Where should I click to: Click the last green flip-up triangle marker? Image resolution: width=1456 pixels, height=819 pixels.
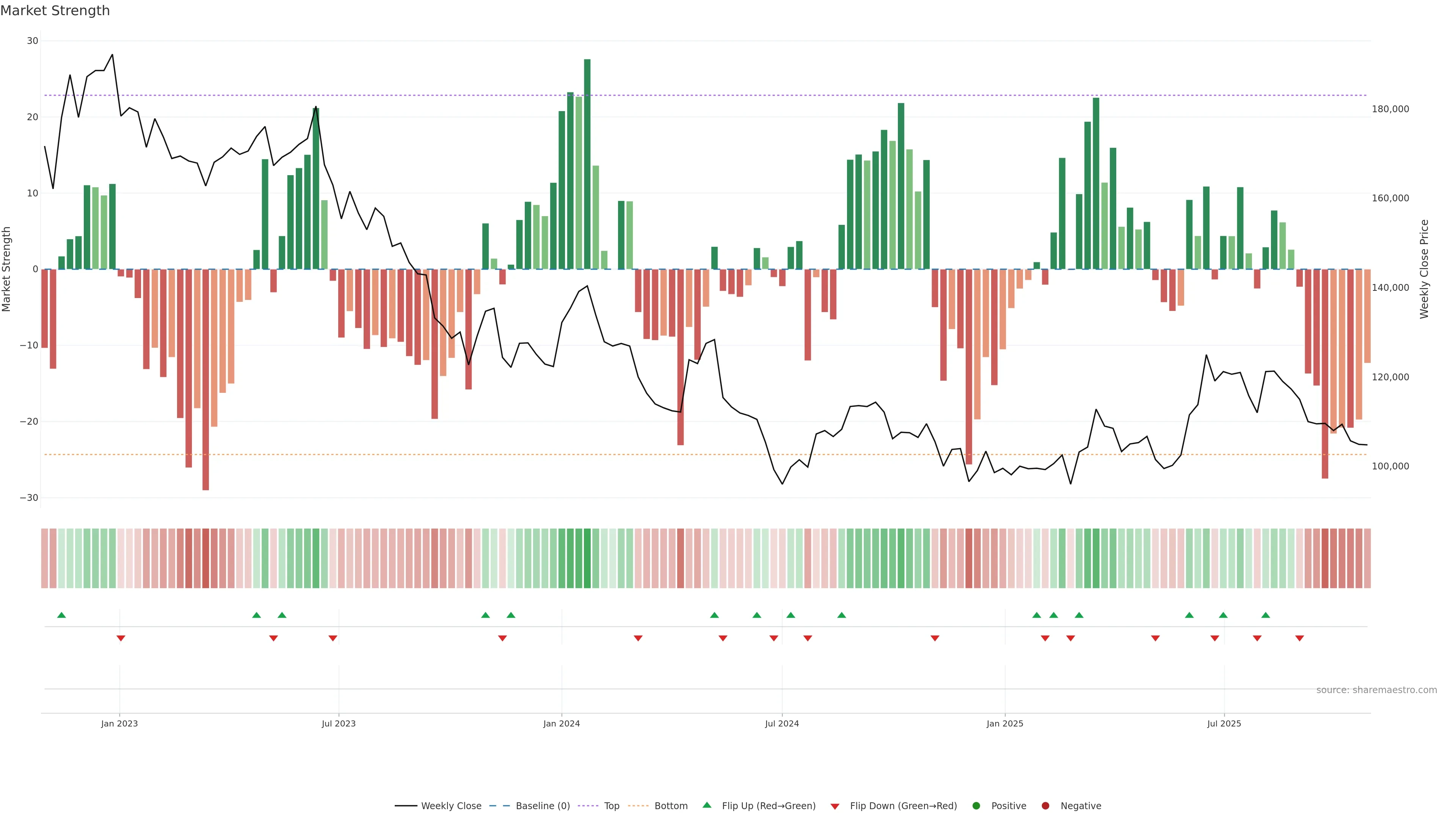(x=1266, y=615)
